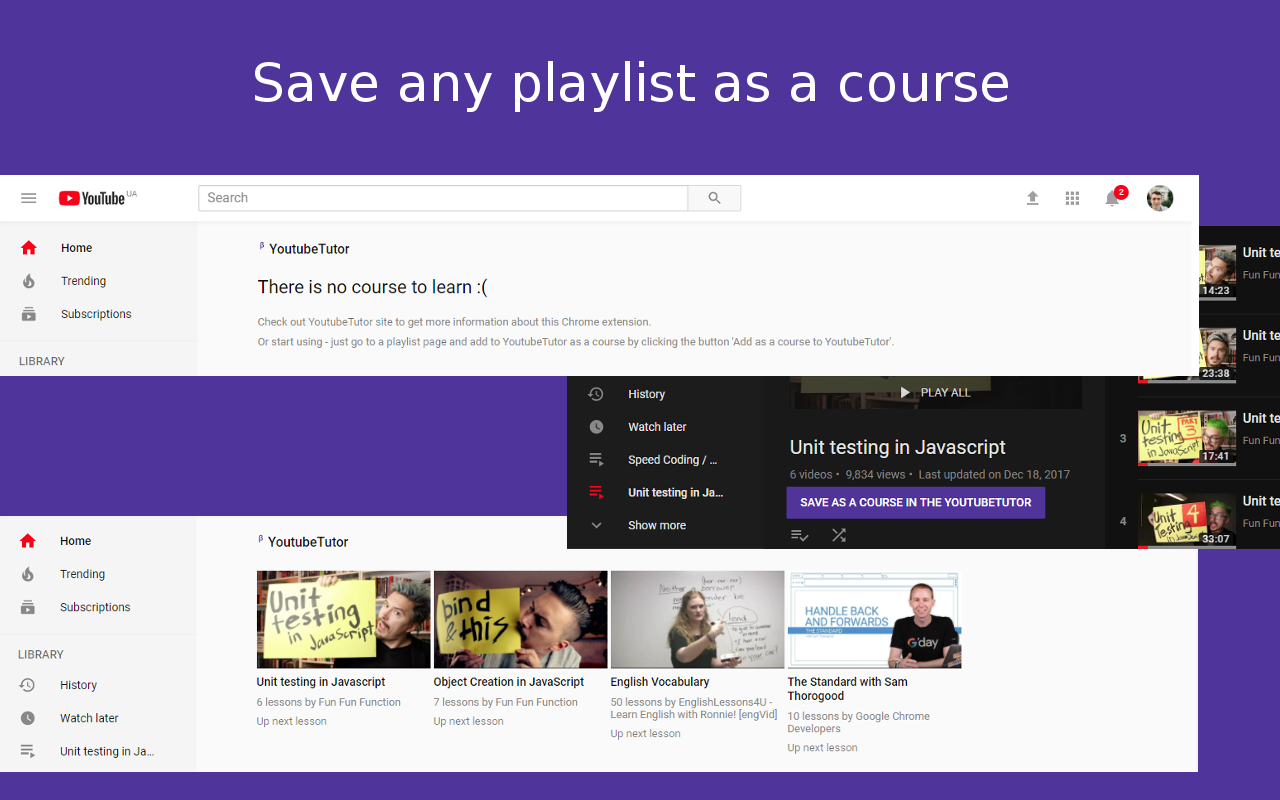Click the Speed Coding playlist icon

596,460
